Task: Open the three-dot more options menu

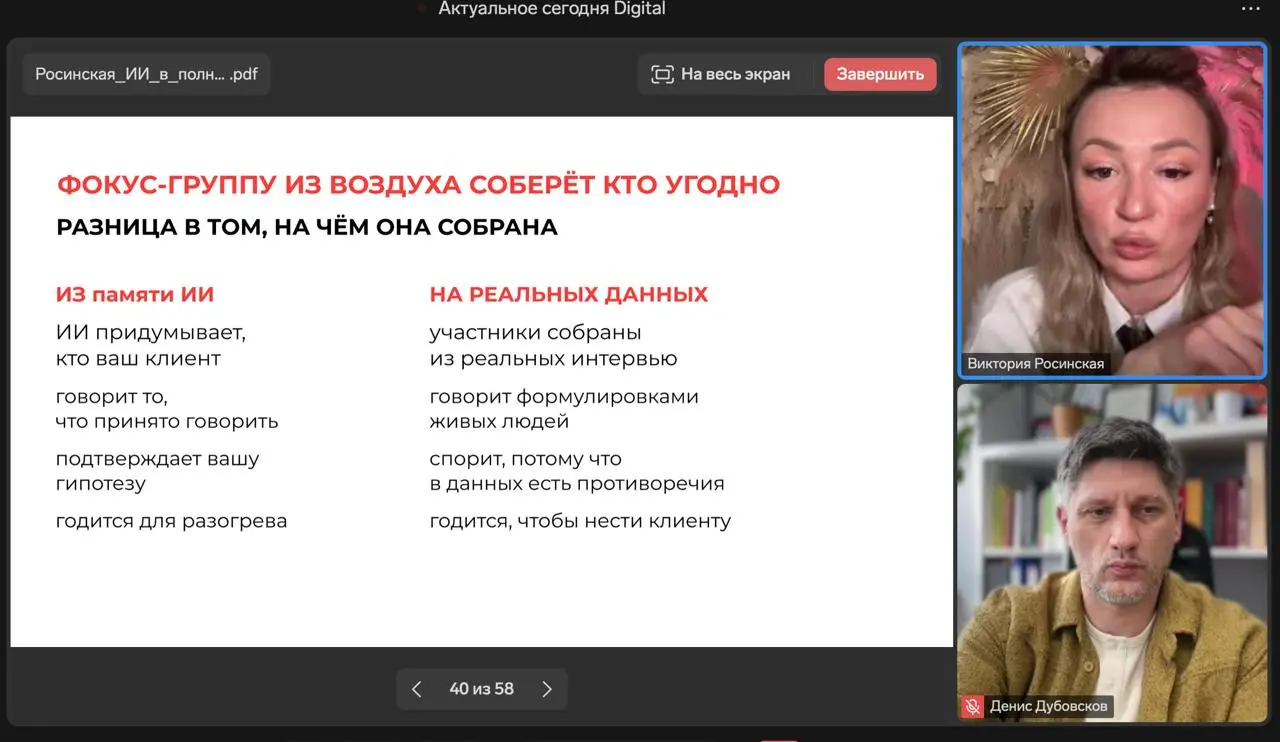Action: [1250, 9]
